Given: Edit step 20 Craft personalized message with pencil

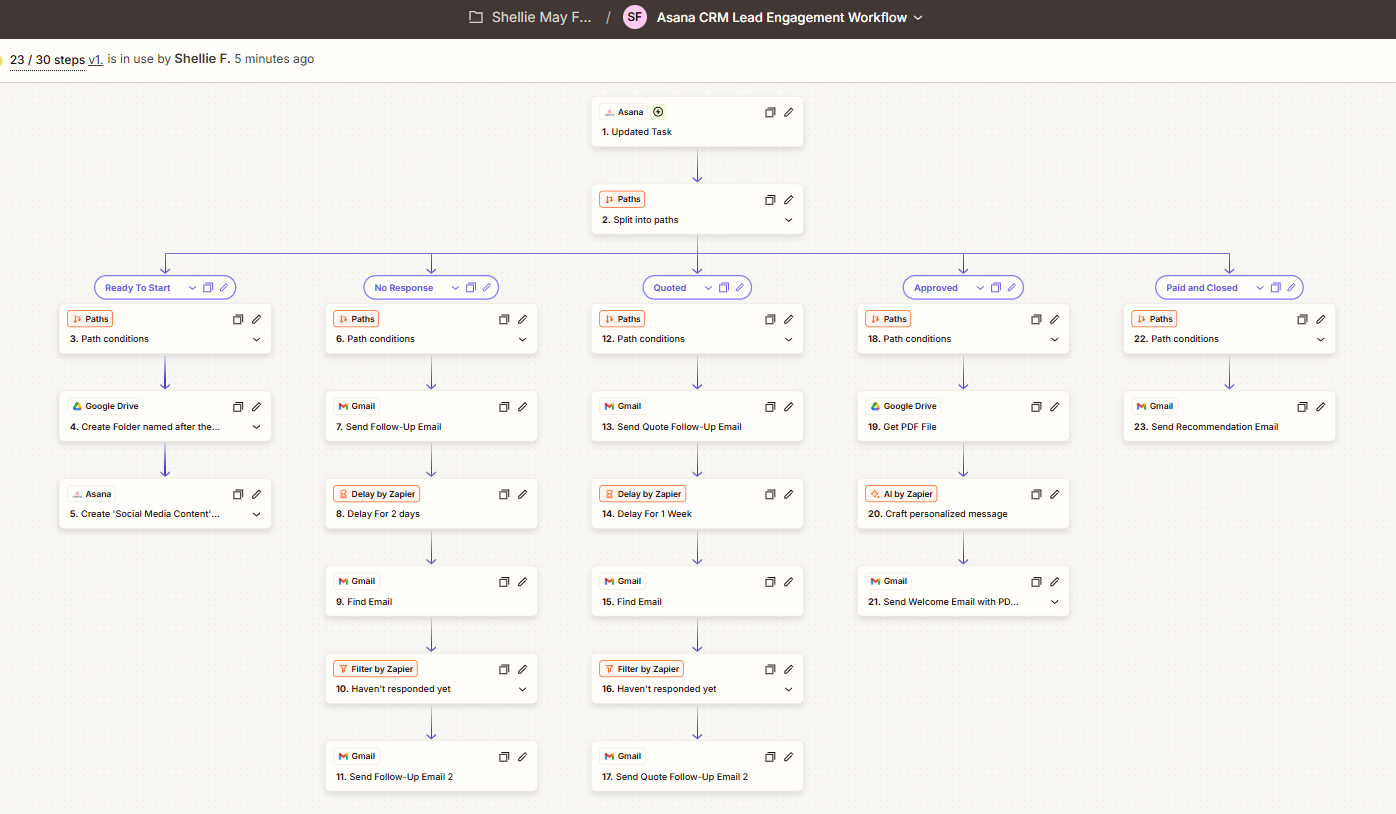Looking at the screenshot, I should pyautogui.click(x=1054, y=494).
